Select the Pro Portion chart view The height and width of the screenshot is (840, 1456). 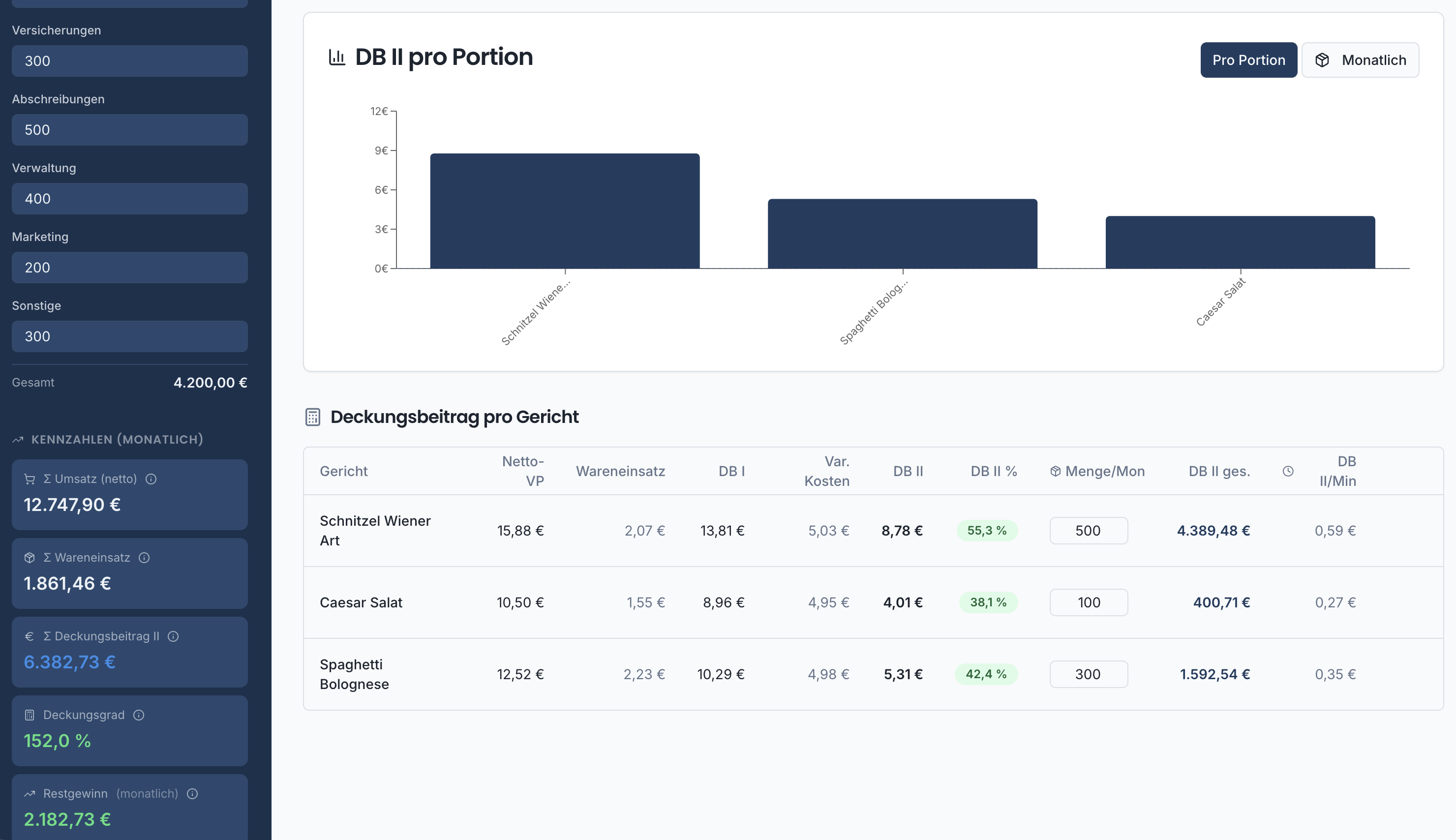click(1248, 60)
